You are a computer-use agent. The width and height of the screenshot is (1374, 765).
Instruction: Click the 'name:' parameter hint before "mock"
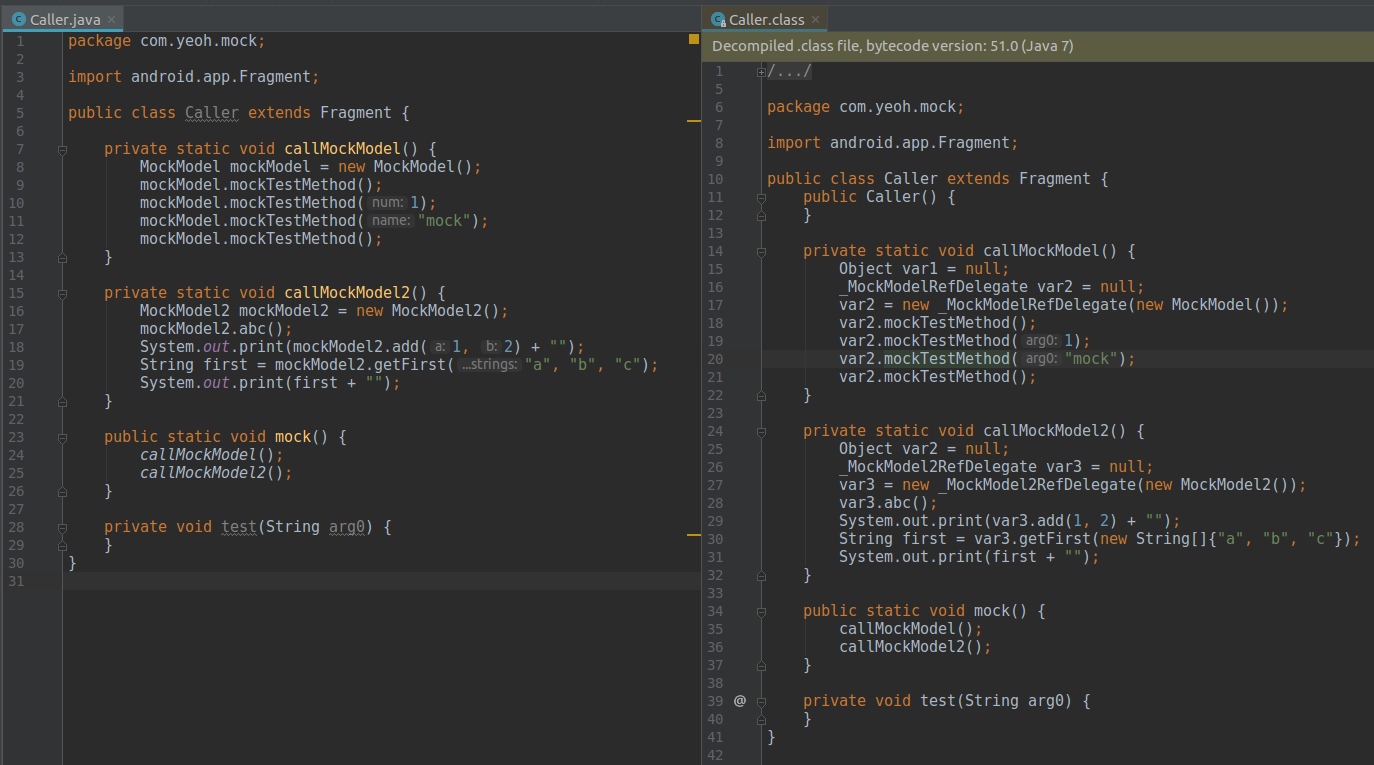pyautogui.click(x=391, y=221)
